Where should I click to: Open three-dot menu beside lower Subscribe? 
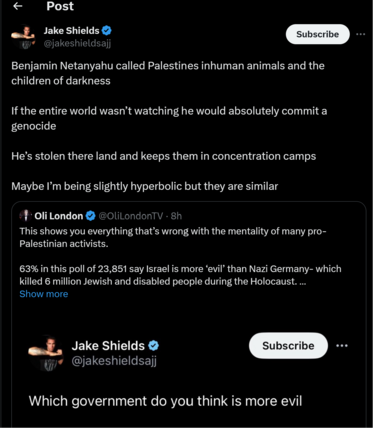(x=342, y=346)
